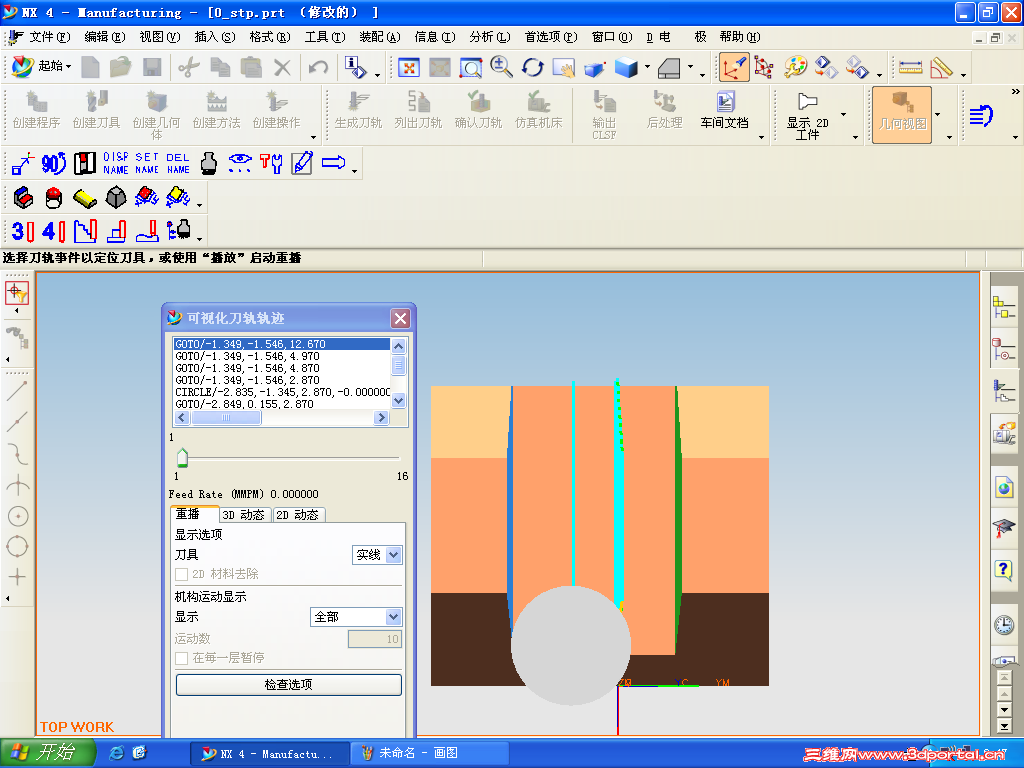Click the Create Method (创建方法) icon
This screenshot has height=768, width=1024.
tap(216, 110)
